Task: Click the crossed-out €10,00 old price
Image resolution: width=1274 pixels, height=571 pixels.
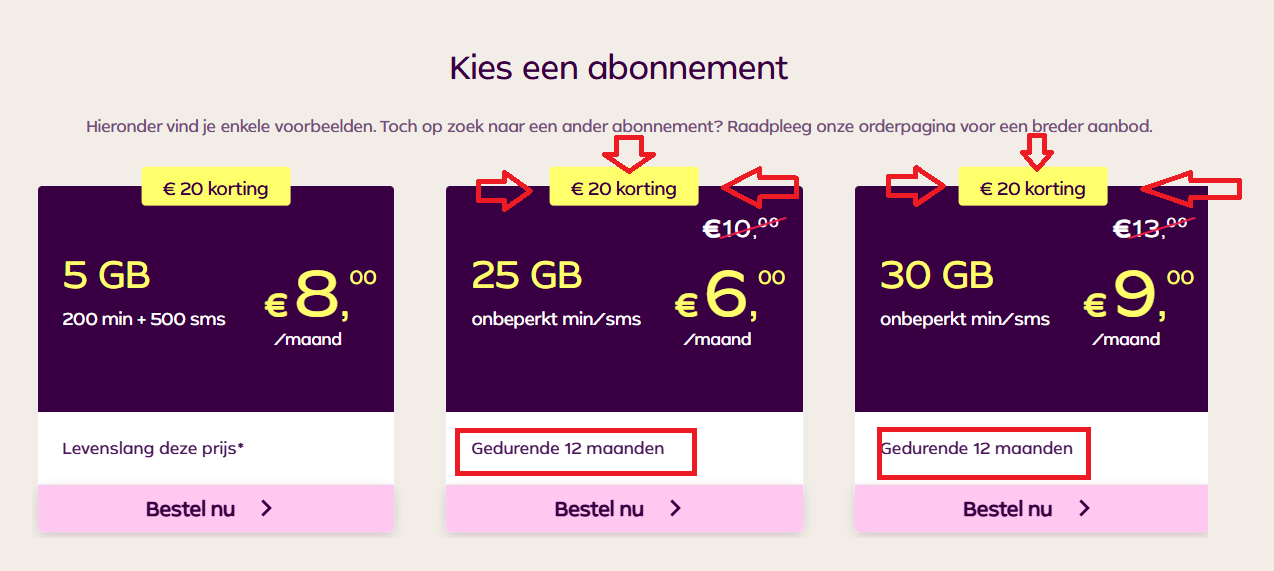Action: (x=744, y=229)
